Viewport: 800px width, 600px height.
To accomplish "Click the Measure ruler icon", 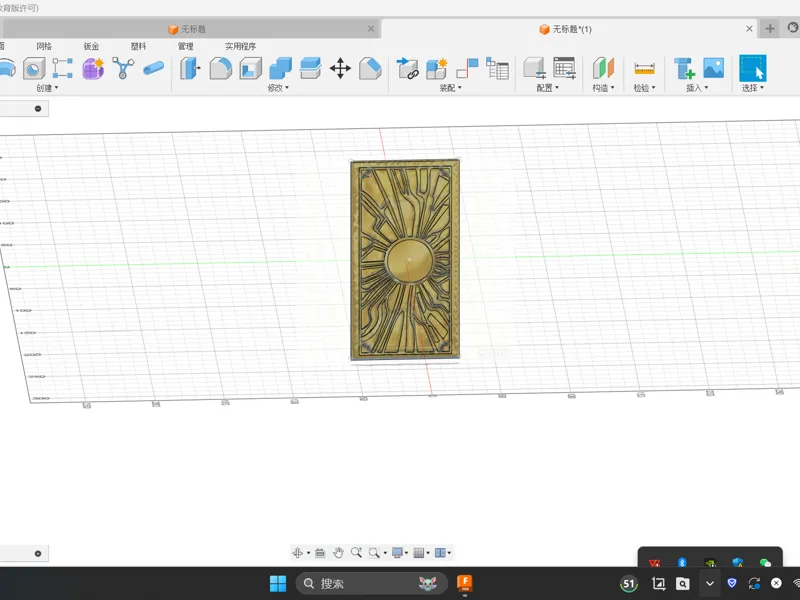I will (644, 68).
